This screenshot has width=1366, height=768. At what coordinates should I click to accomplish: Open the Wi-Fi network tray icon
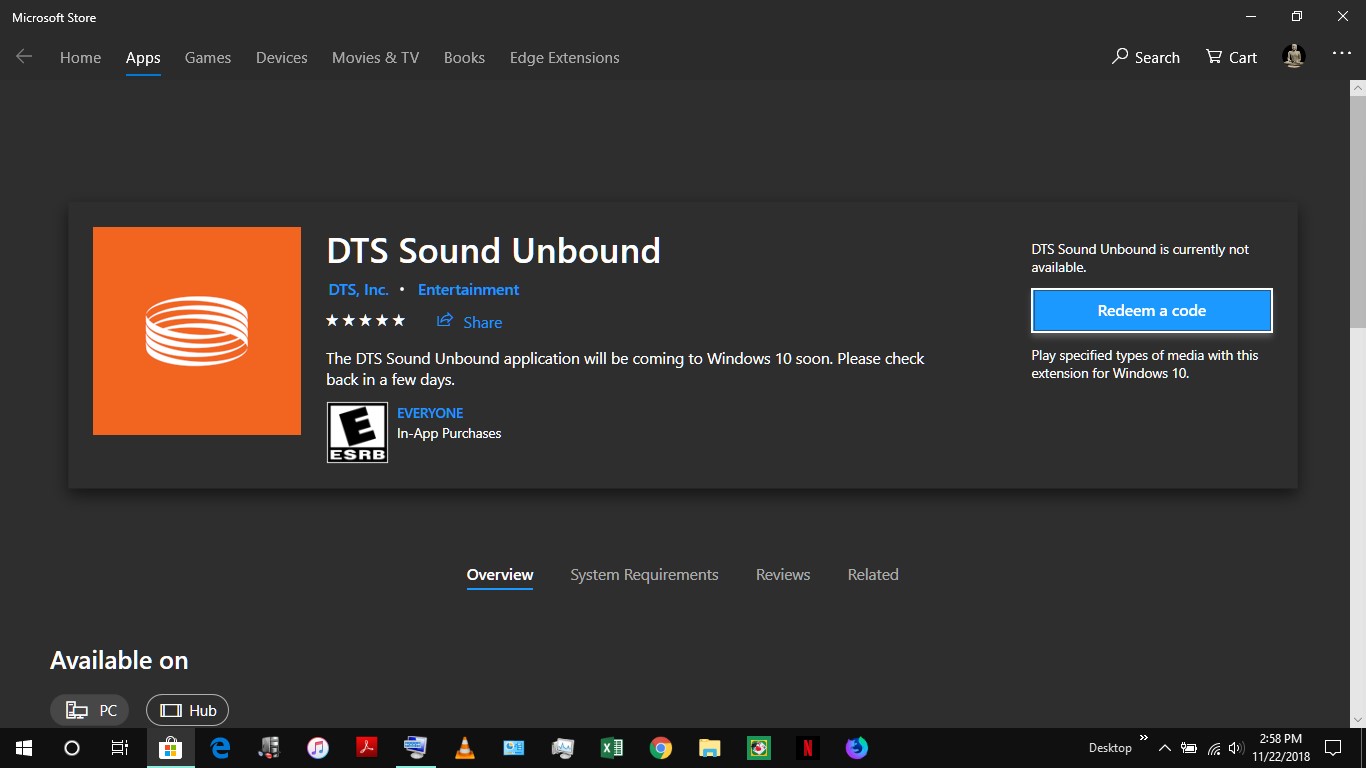[x=1214, y=748]
